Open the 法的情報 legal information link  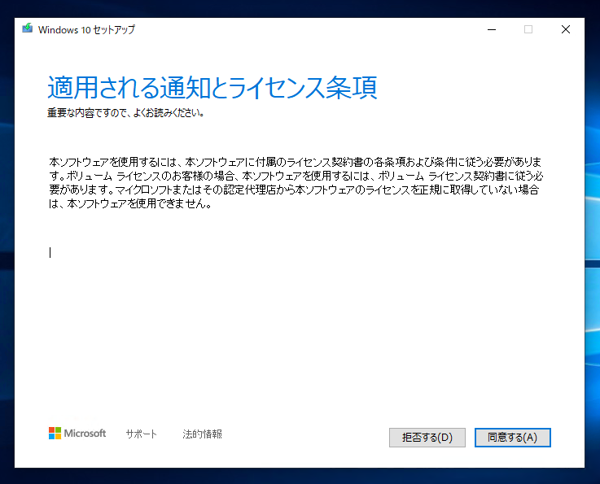tap(202, 434)
